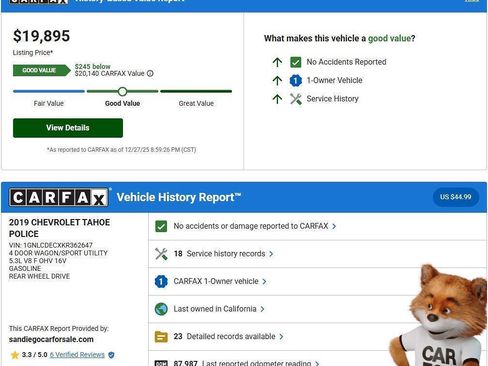Click the gold star rating icon

(x=15, y=355)
